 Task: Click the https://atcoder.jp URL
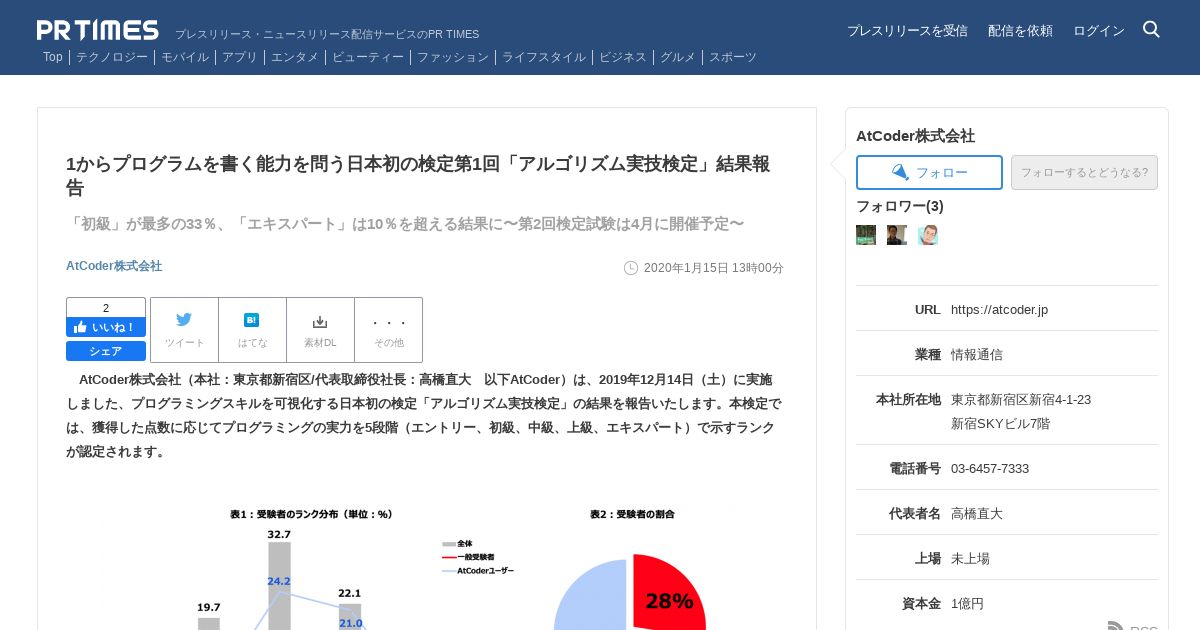(999, 309)
